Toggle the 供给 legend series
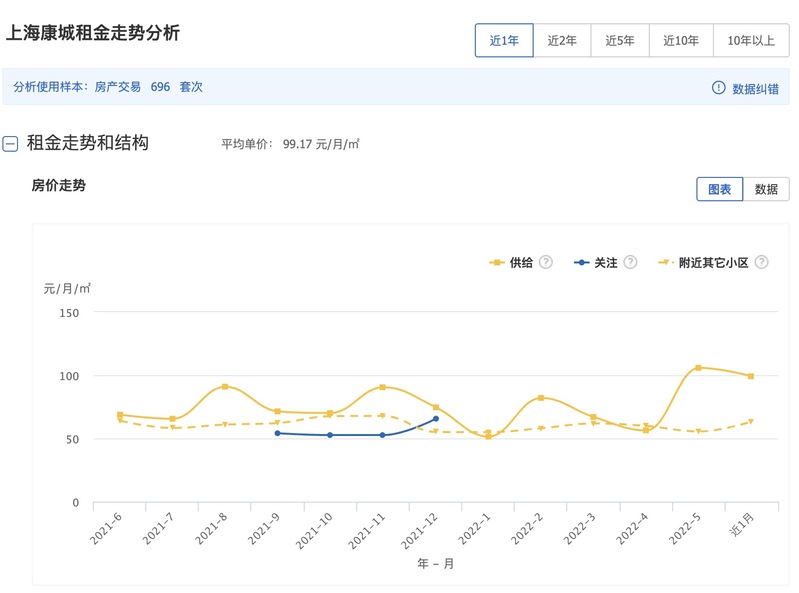The height and width of the screenshot is (593, 799). (x=521, y=262)
